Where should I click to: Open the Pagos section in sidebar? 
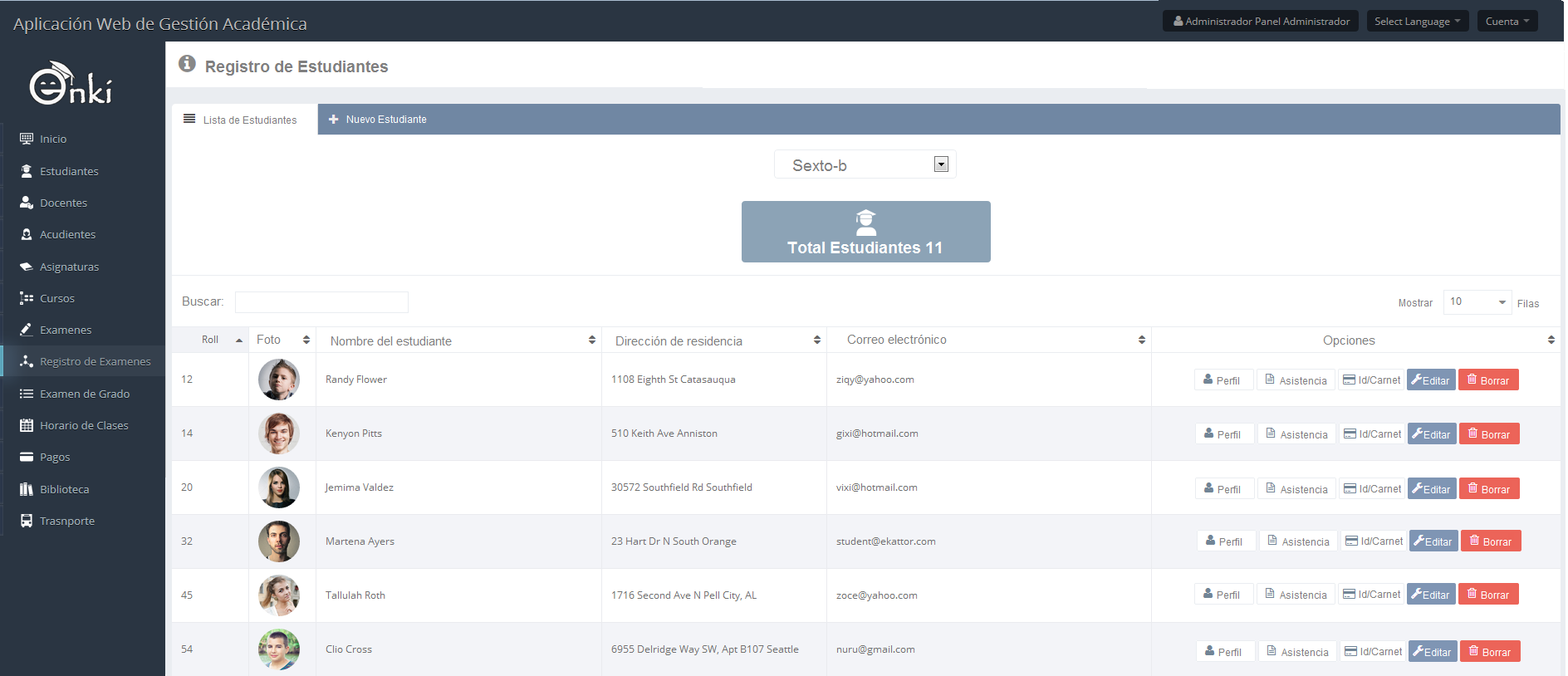[x=55, y=457]
